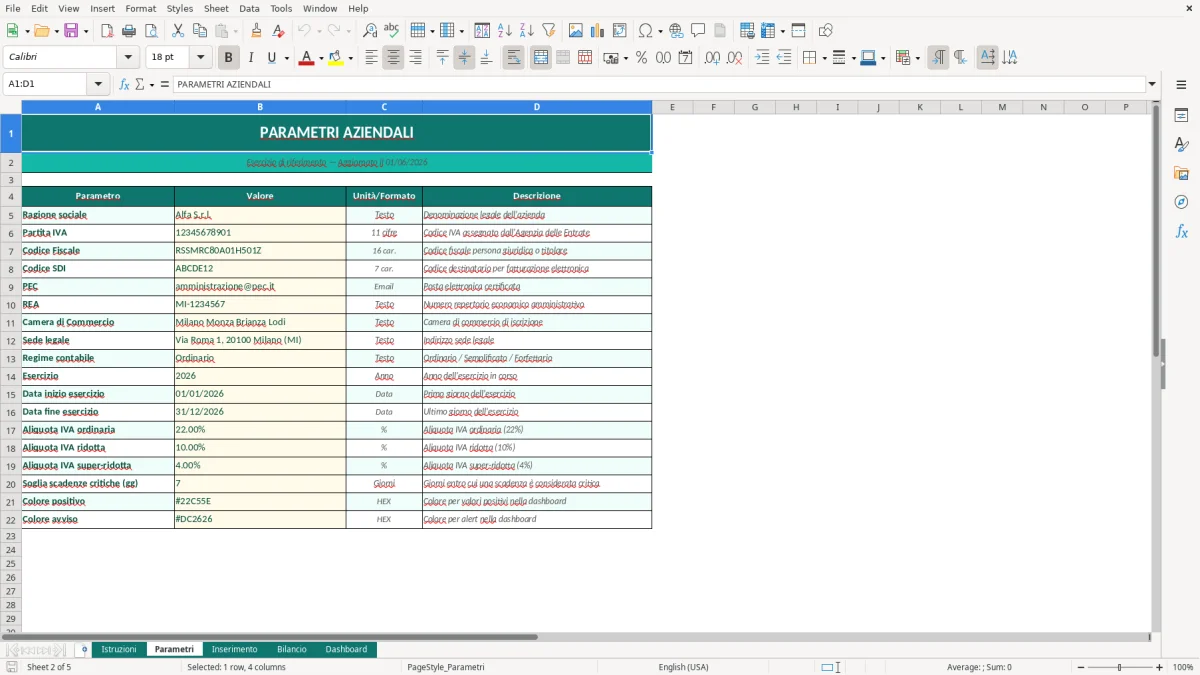Toggle left-to-right text direction
1200x675 pixels.
pyautogui.click(x=938, y=58)
